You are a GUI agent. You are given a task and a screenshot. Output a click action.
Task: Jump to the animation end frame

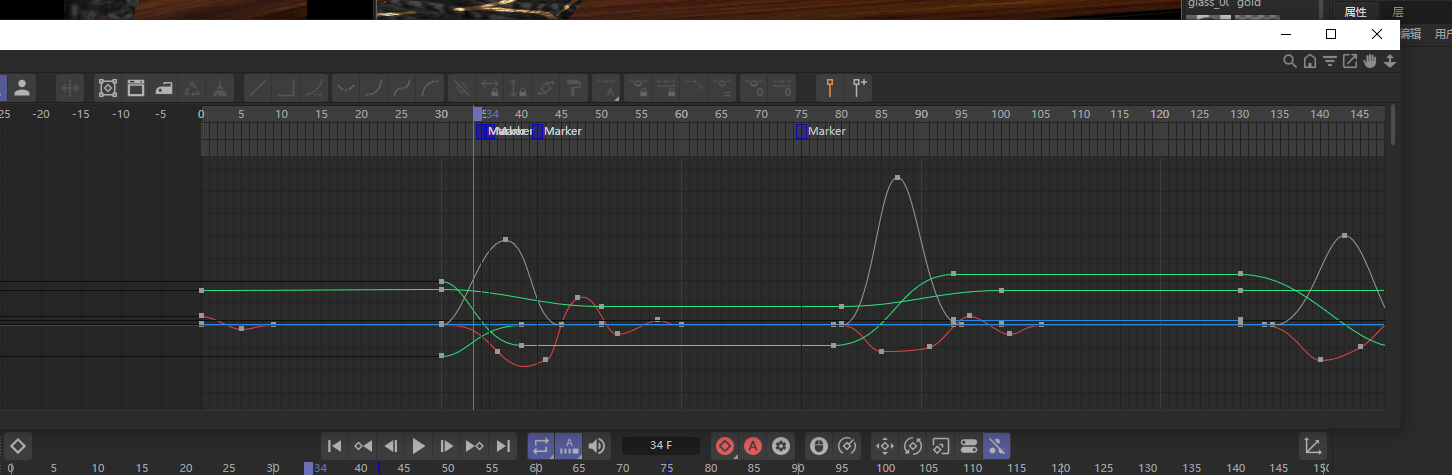pos(503,446)
